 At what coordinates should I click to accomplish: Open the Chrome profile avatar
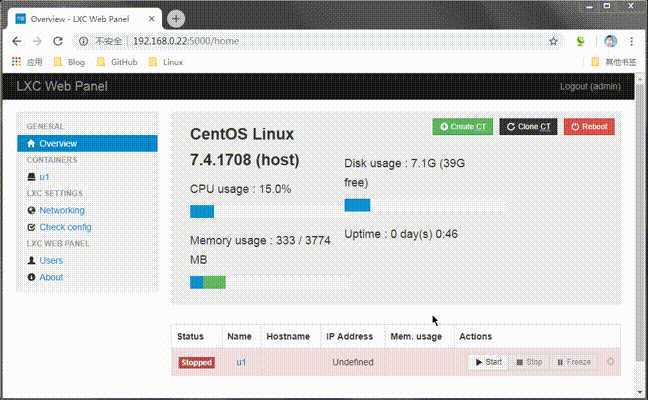coord(610,41)
